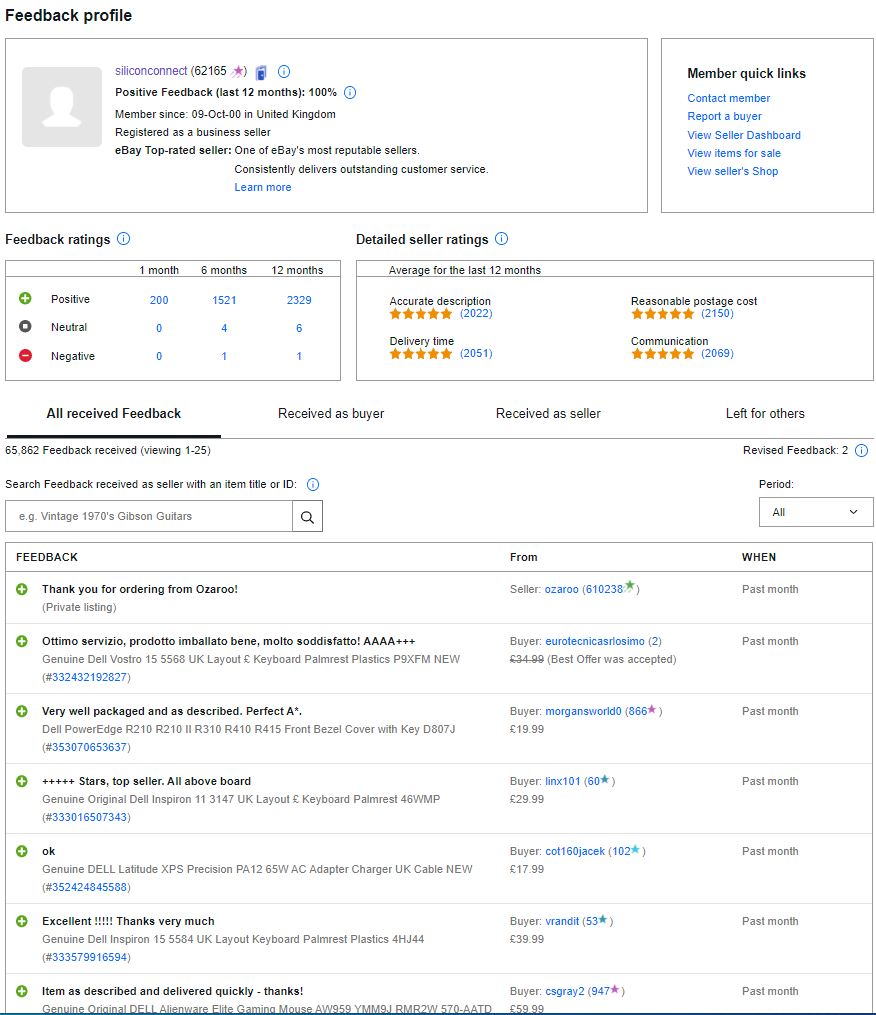
Task: Click info icon beside siliconconnect username
Action: coord(284,72)
